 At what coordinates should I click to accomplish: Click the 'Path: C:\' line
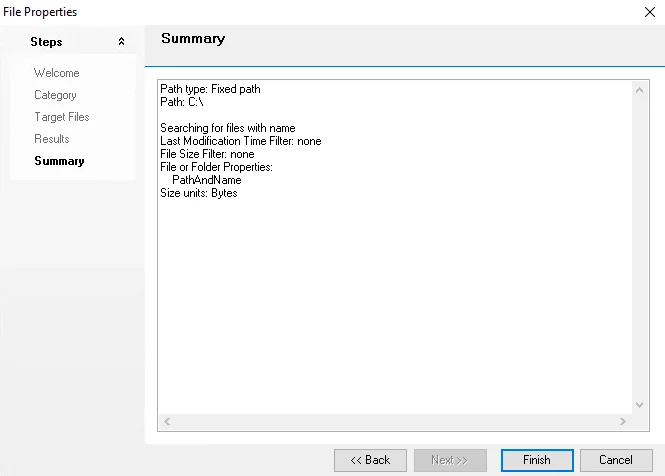182,102
